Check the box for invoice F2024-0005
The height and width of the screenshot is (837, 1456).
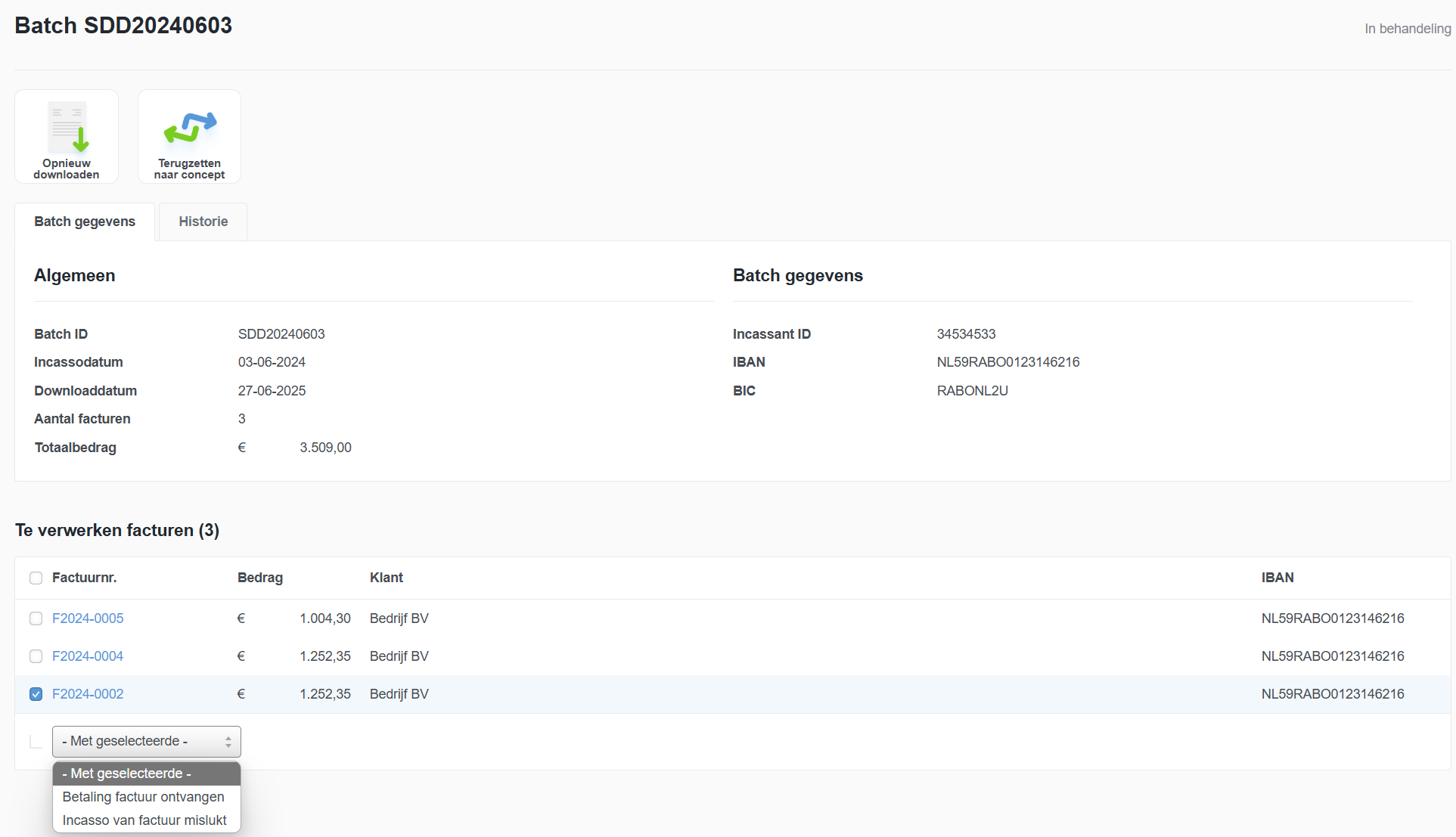(36, 618)
